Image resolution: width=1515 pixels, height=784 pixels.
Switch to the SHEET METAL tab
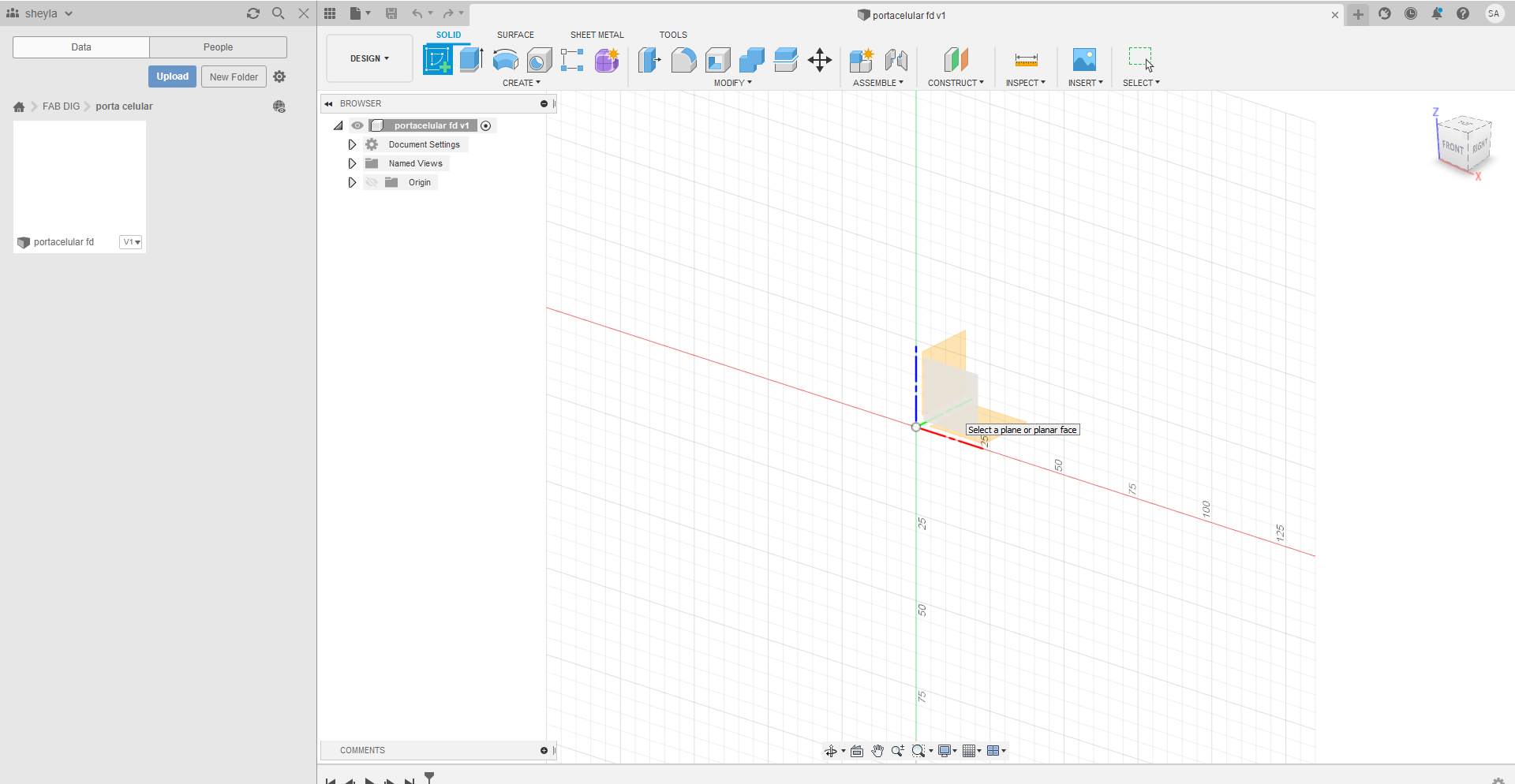[597, 35]
